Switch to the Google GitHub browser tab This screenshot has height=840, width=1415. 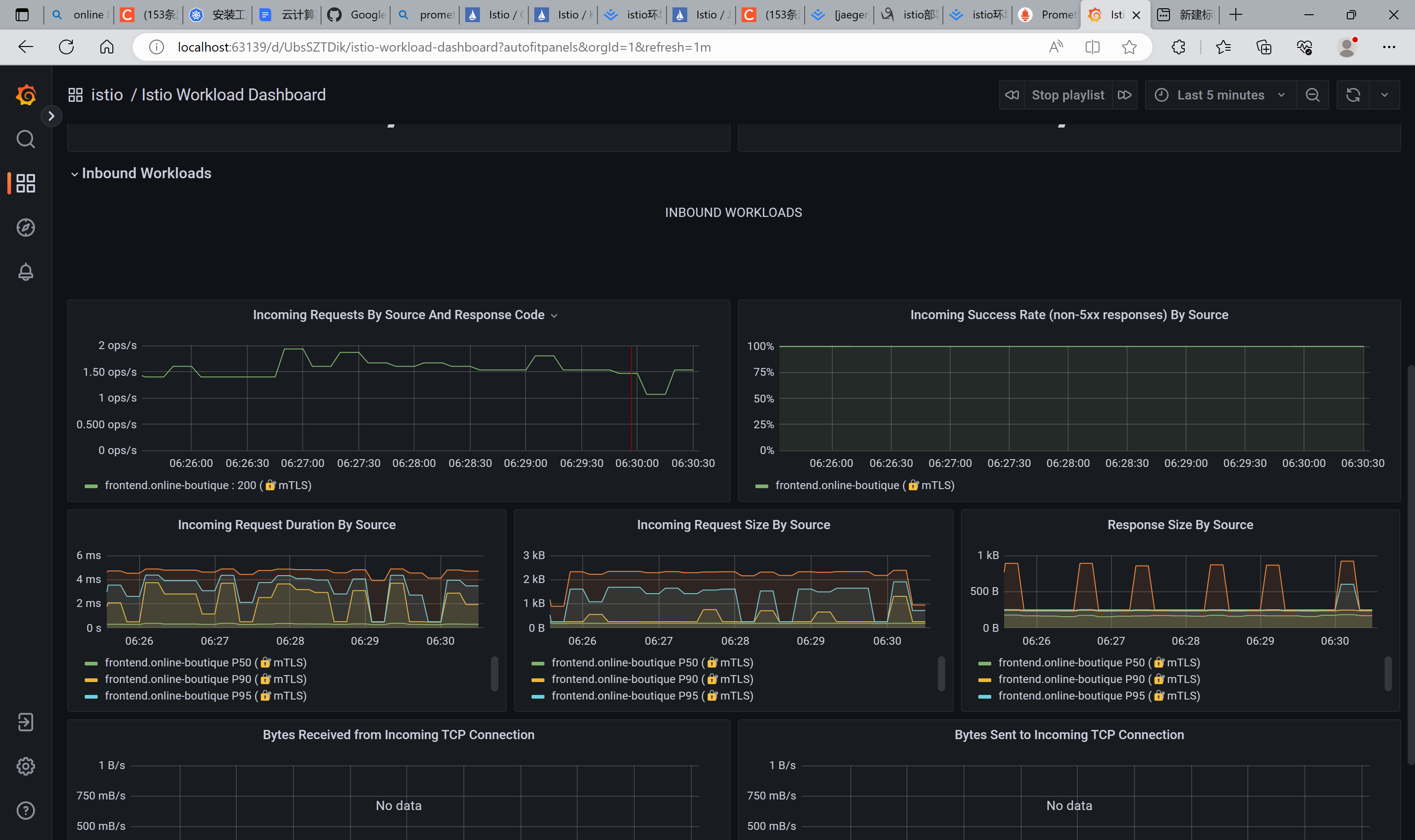tap(356, 15)
